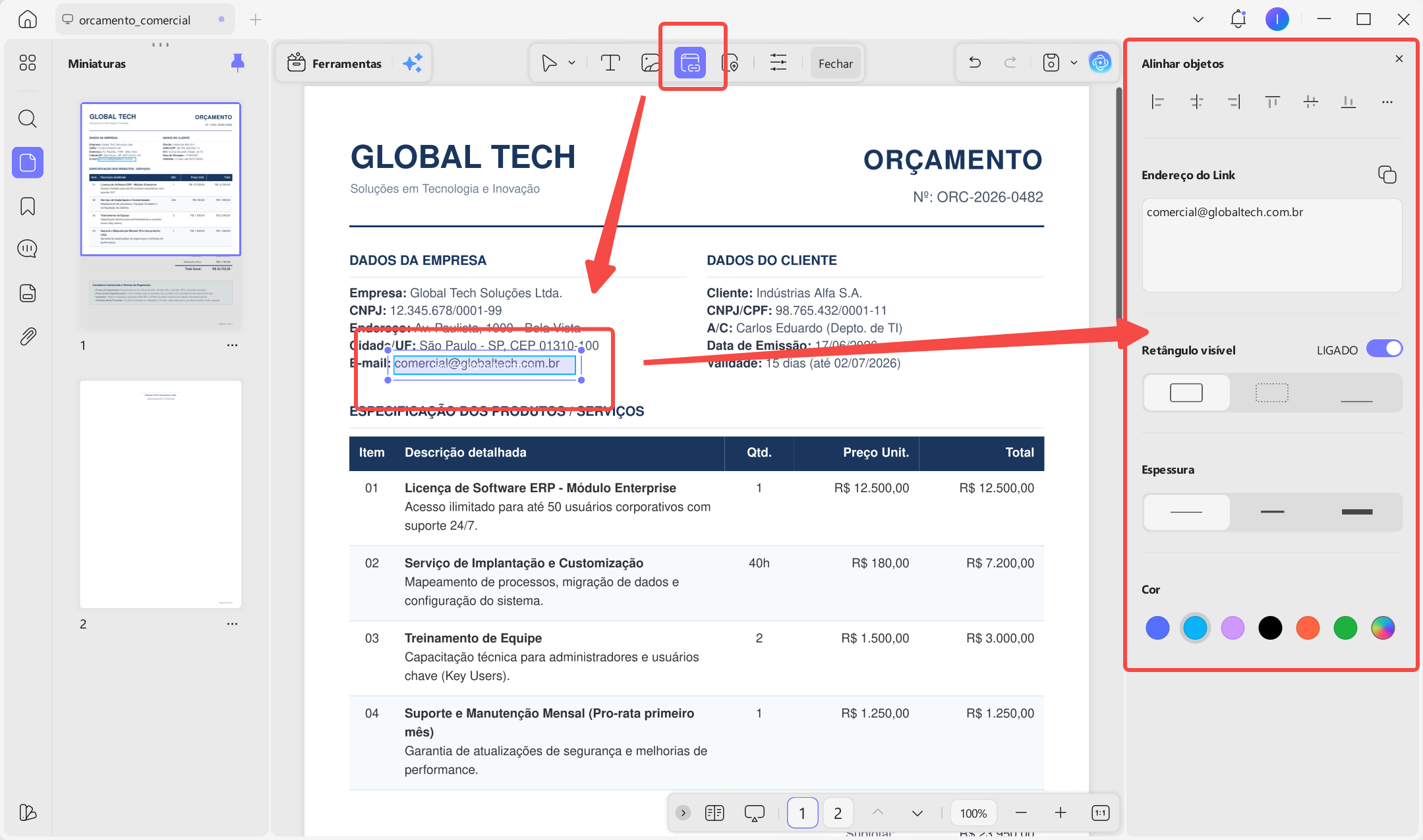Select the text editing tool
The width and height of the screenshot is (1423, 840).
coord(610,63)
